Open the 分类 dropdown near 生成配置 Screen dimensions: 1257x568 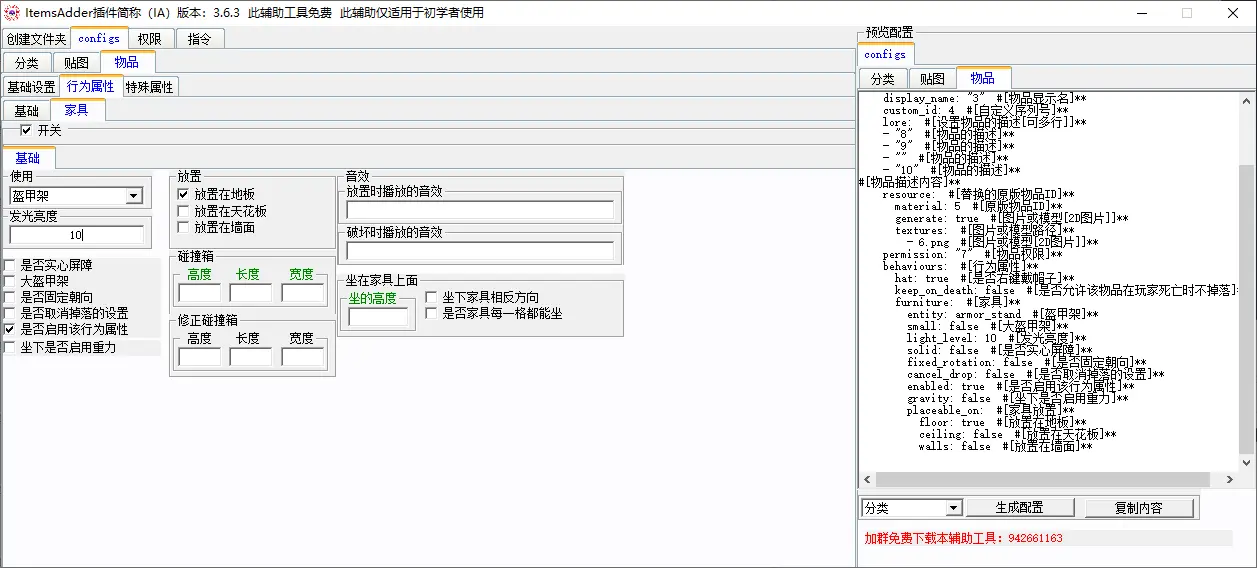(x=953, y=508)
